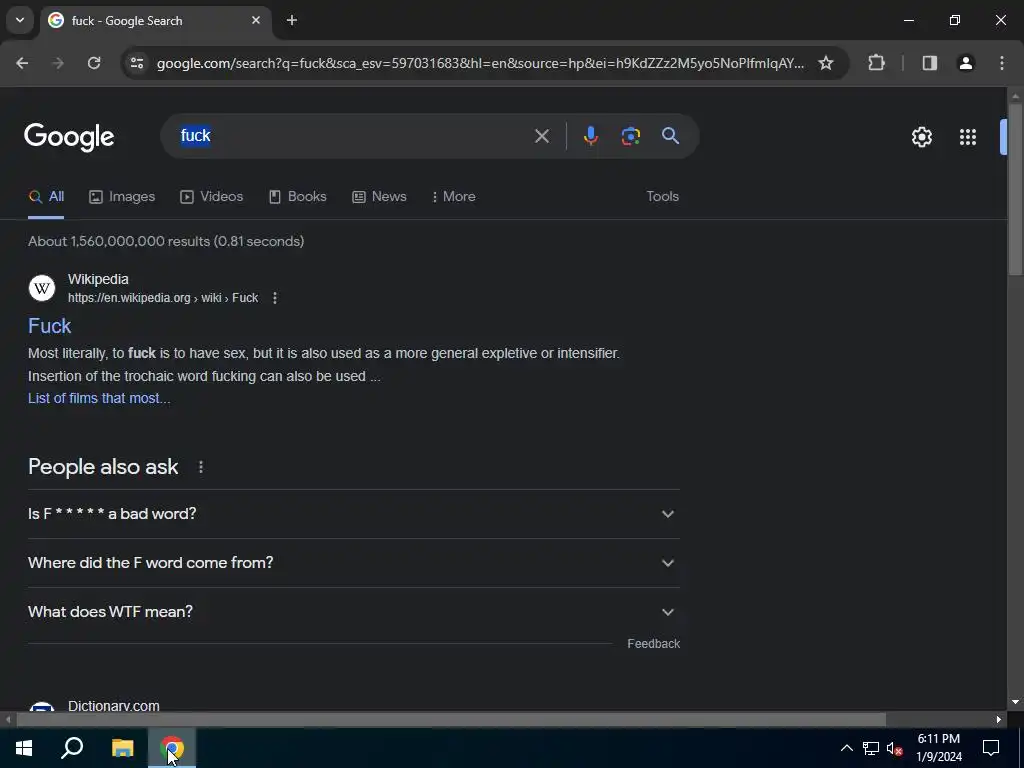The image size is (1024, 768).
Task: Open the tab search dropdown arrow
Action: pos(20,20)
